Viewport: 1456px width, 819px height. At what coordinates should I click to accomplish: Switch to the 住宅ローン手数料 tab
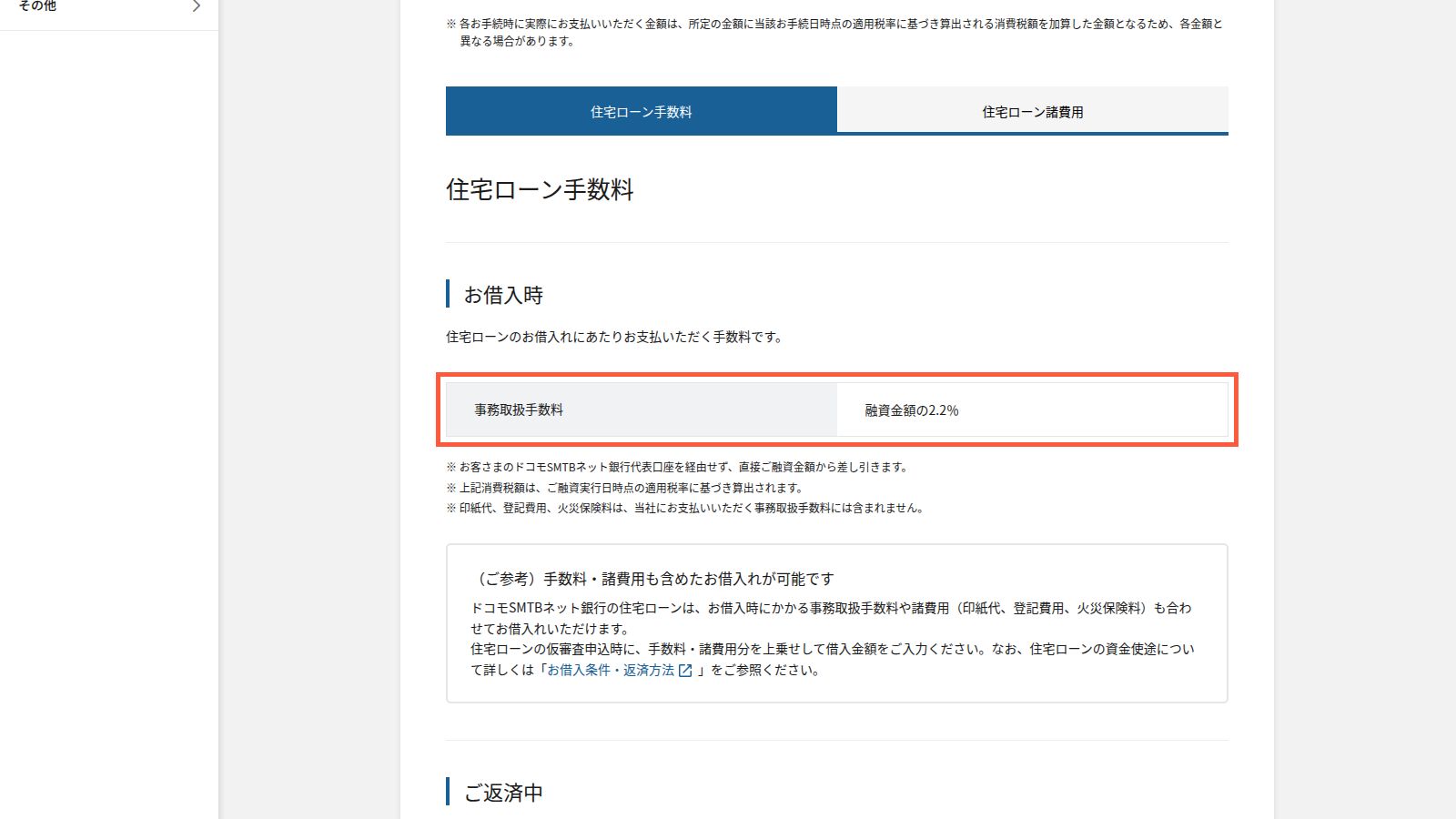point(641,111)
